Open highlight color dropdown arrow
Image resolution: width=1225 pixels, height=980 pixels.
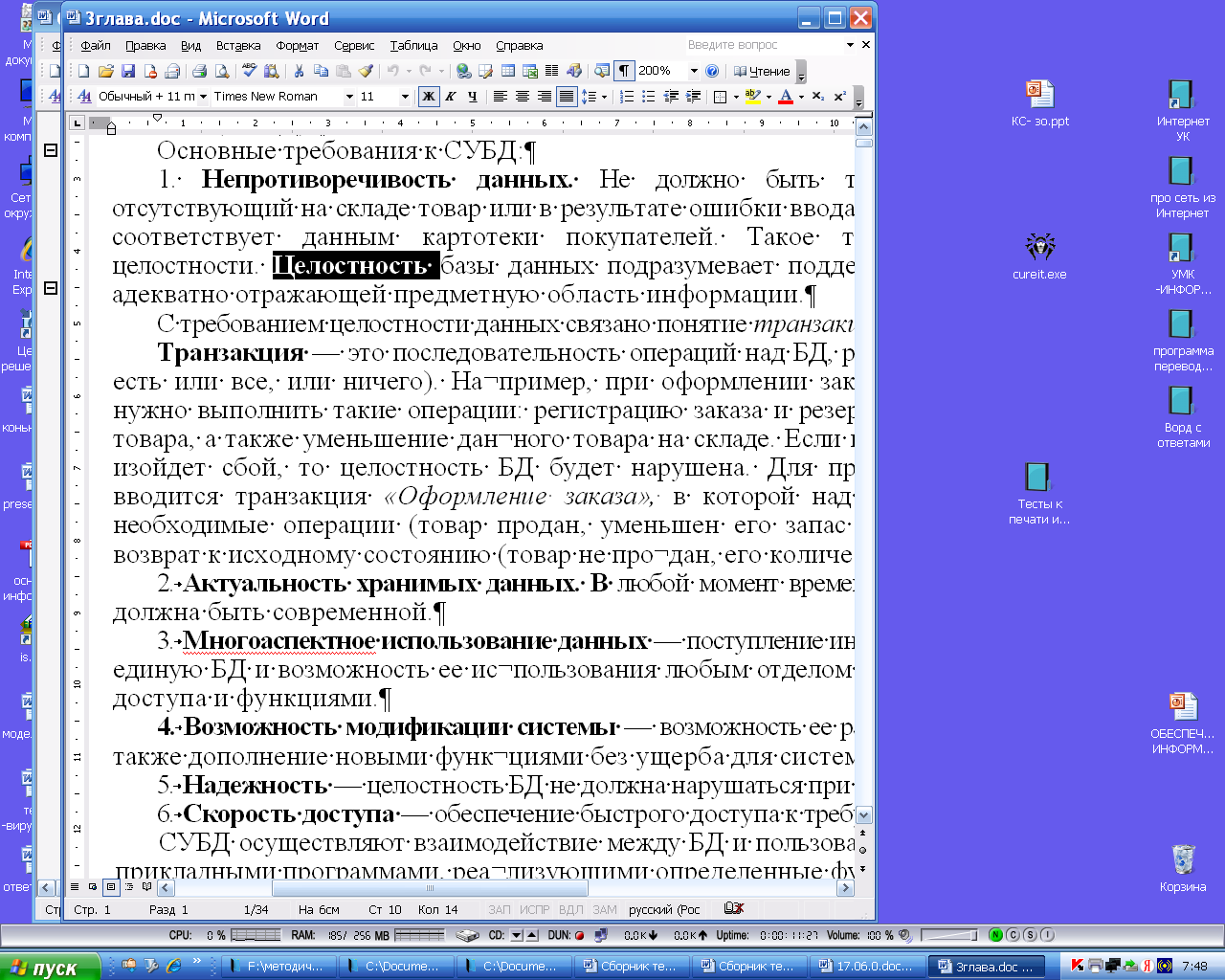coord(768,97)
